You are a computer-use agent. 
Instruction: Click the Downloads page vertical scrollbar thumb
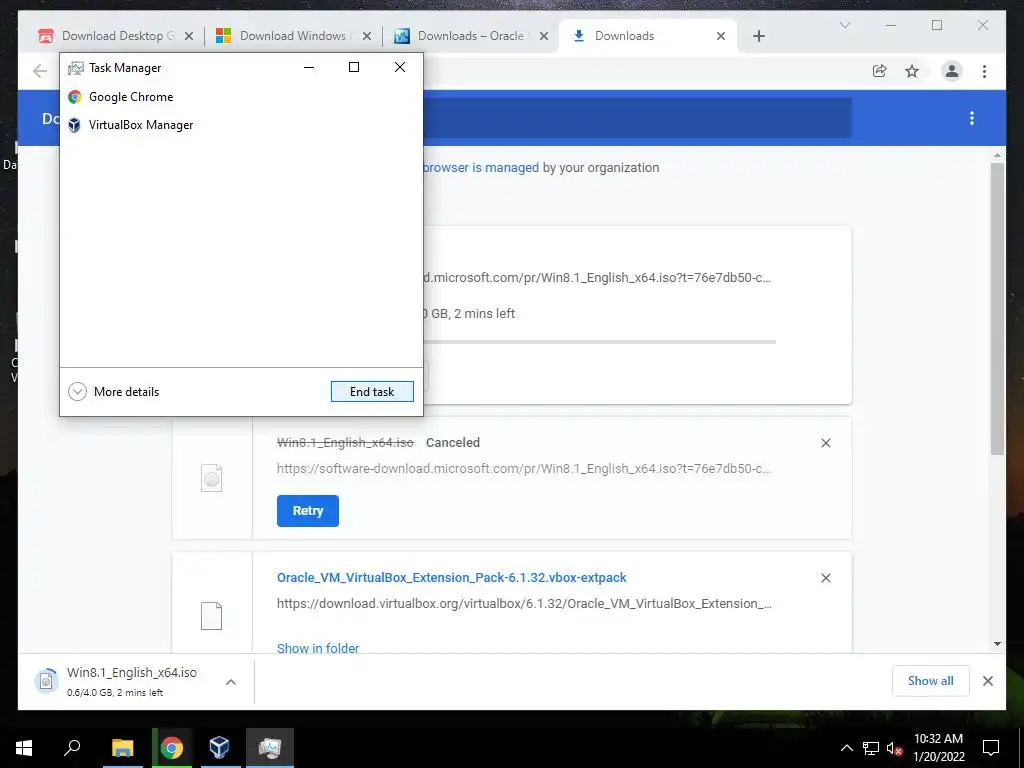(x=997, y=308)
